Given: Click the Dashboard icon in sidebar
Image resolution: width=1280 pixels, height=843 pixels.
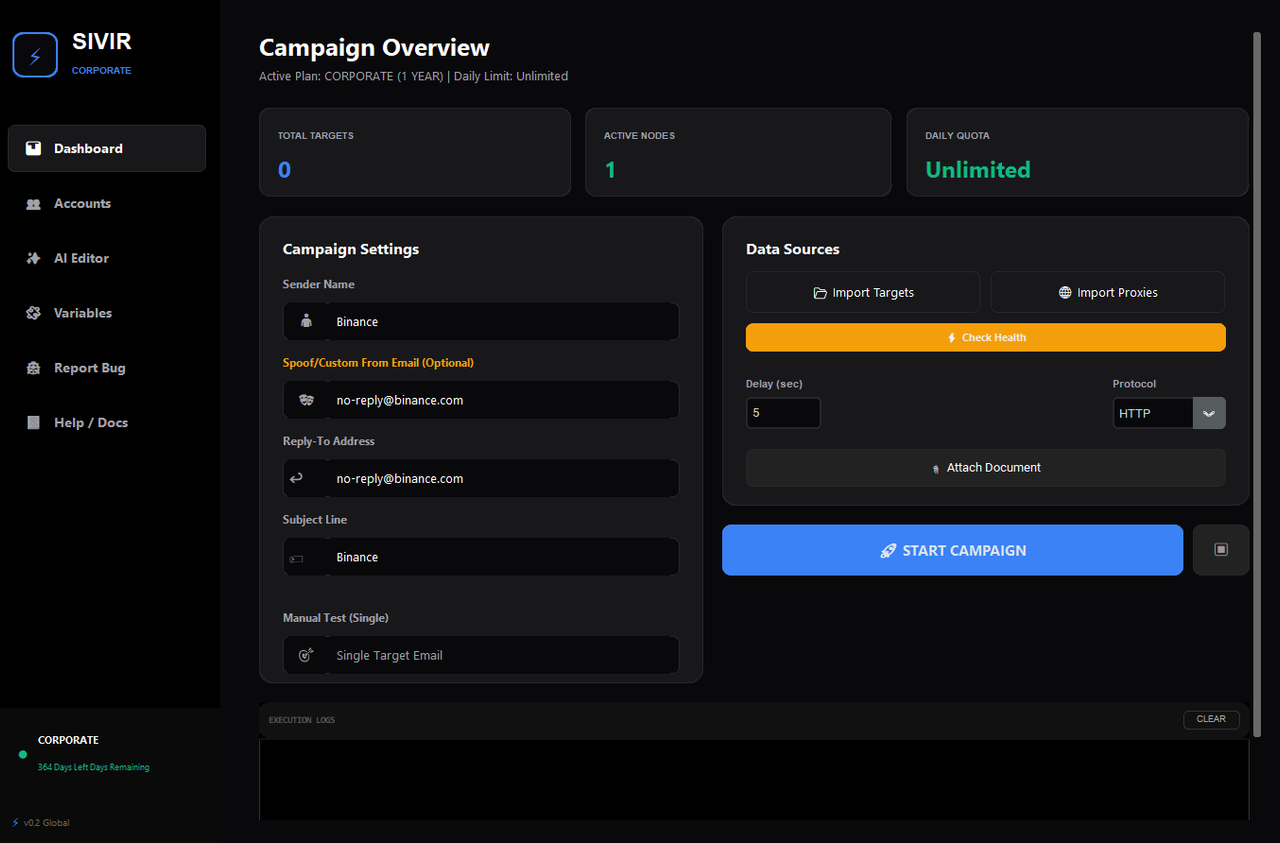Looking at the screenshot, I should [34, 148].
